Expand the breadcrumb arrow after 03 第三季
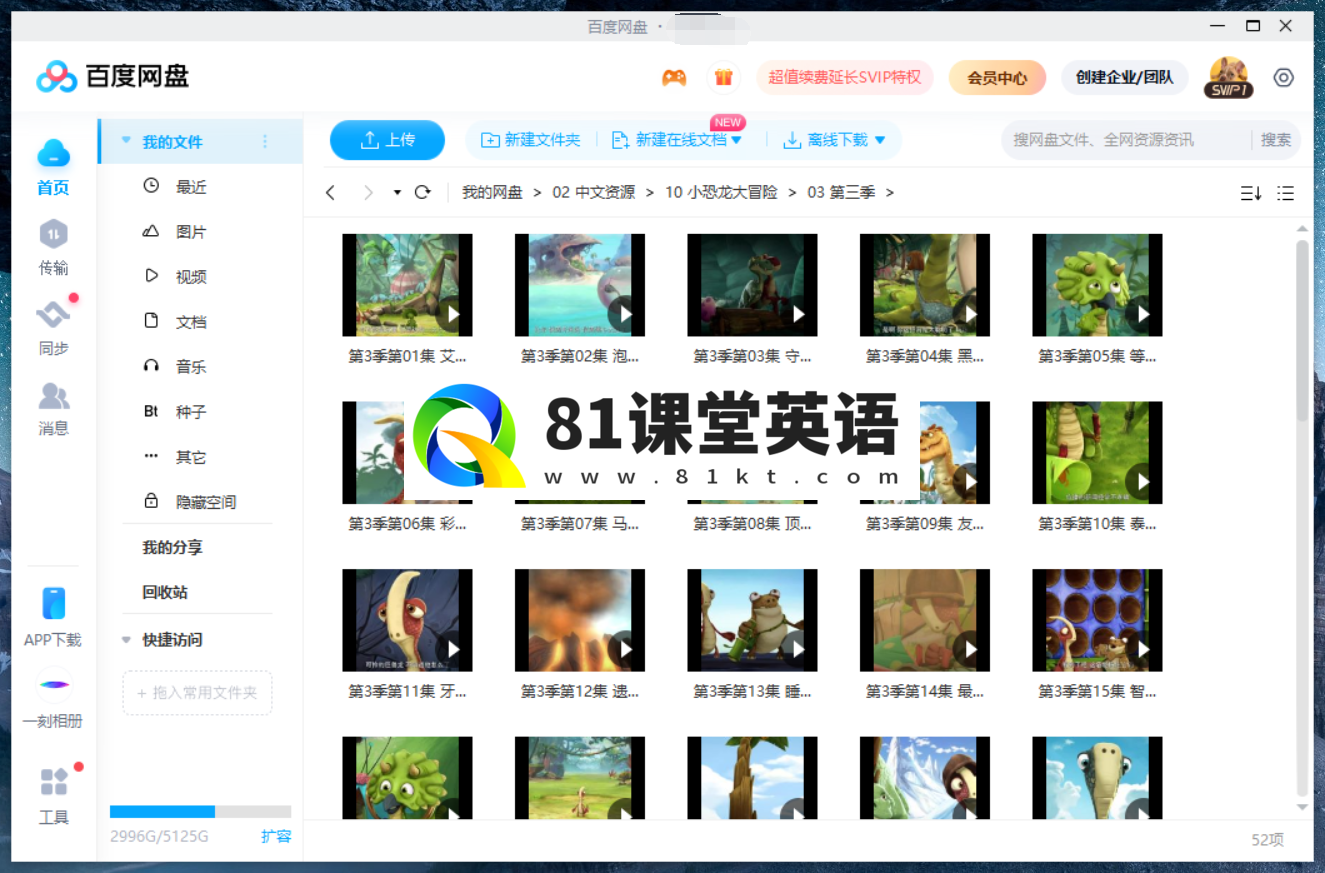 (x=890, y=192)
